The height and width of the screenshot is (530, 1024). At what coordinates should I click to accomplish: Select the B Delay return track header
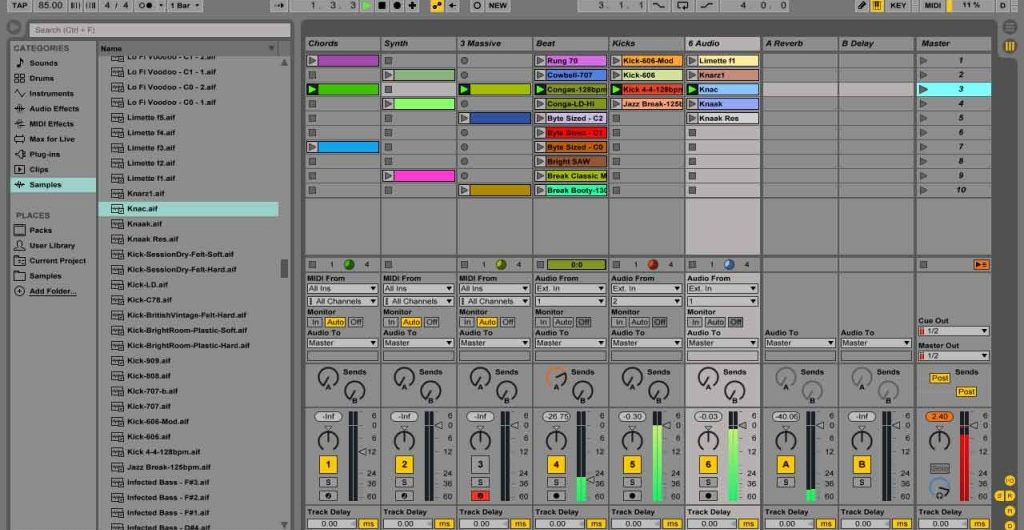(x=876, y=43)
